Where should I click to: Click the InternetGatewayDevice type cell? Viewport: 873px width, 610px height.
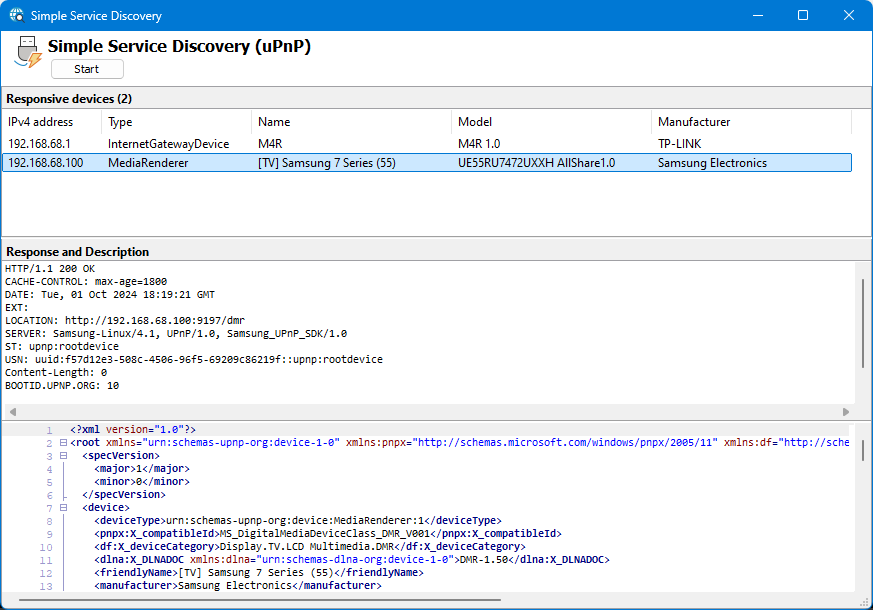click(x=168, y=144)
